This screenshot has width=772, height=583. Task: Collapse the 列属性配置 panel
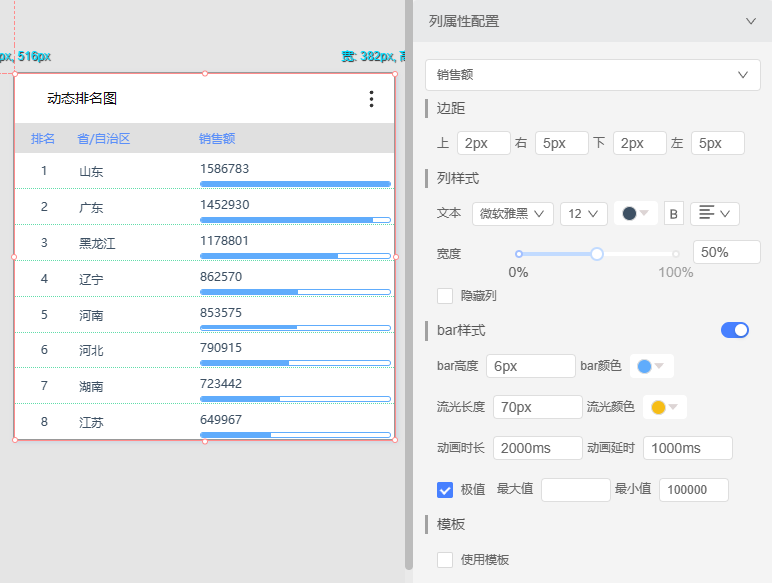pos(750,21)
